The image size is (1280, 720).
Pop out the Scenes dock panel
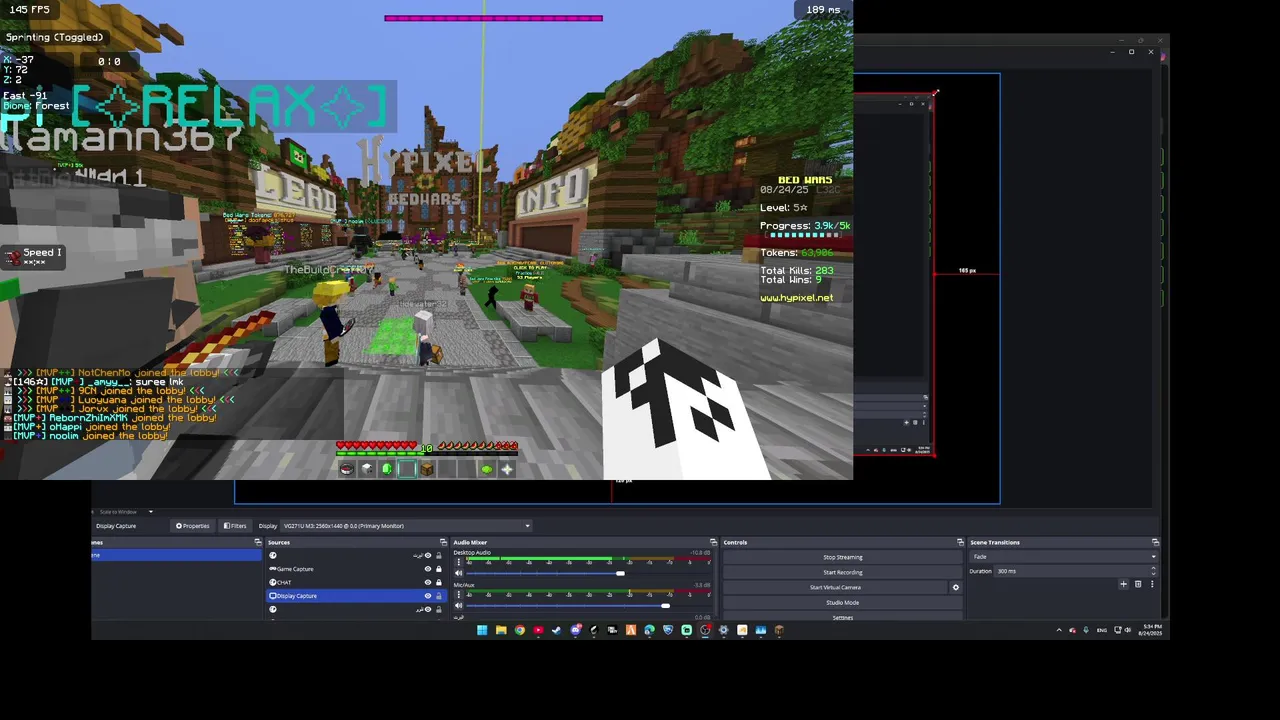coord(258,543)
